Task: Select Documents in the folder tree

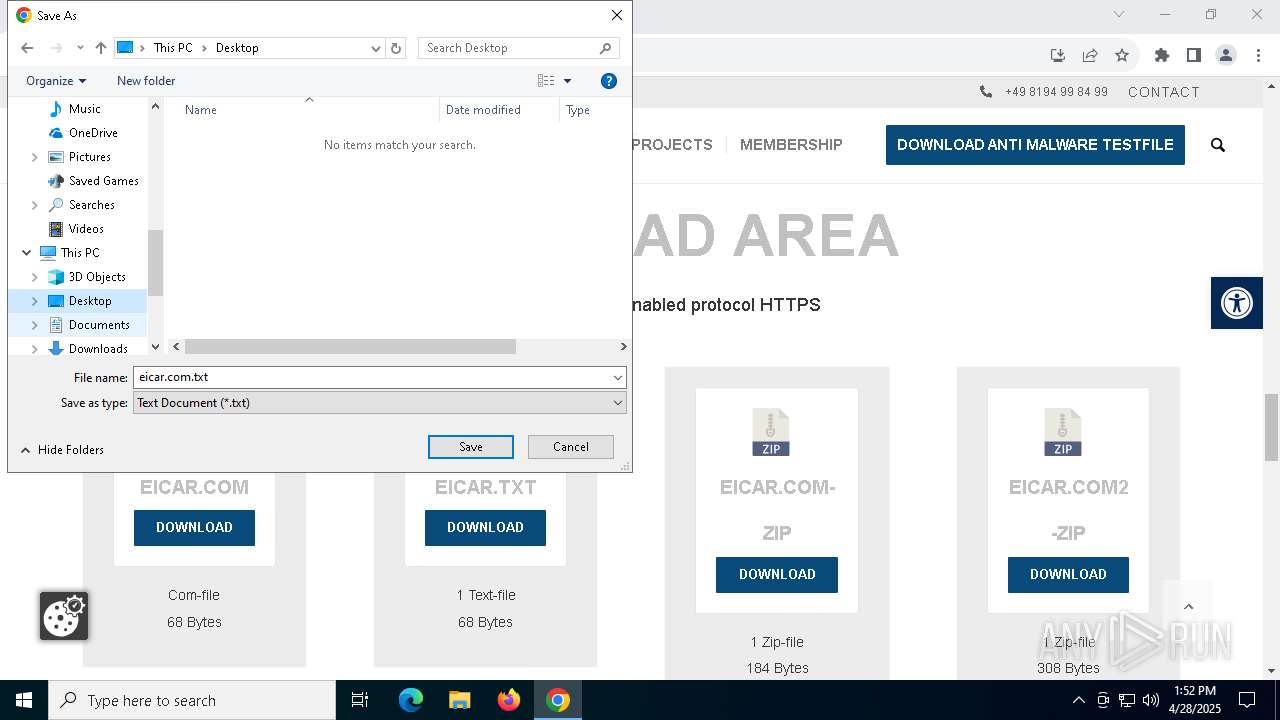Action: [x=99, y=325]
